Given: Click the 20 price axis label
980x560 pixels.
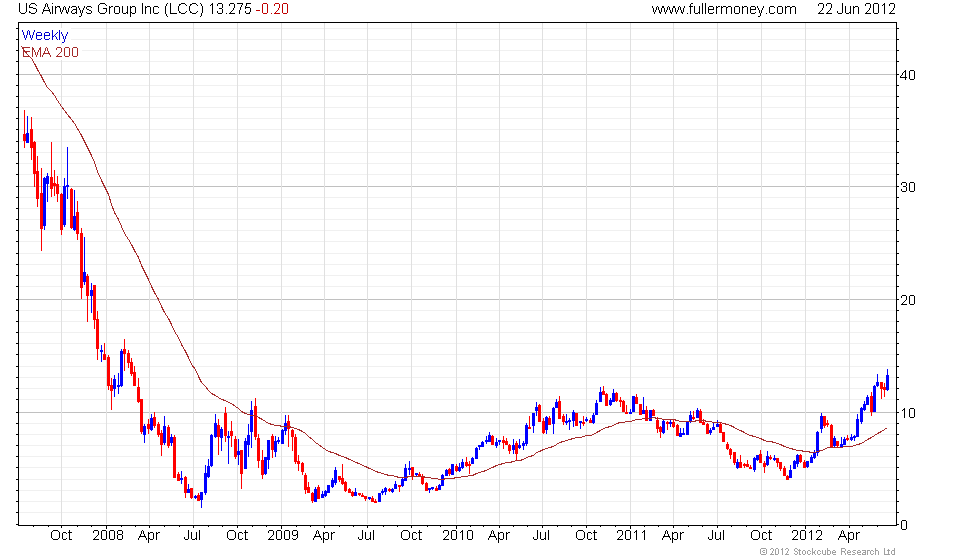Looking at the screenshot, I should pos(908,300).
